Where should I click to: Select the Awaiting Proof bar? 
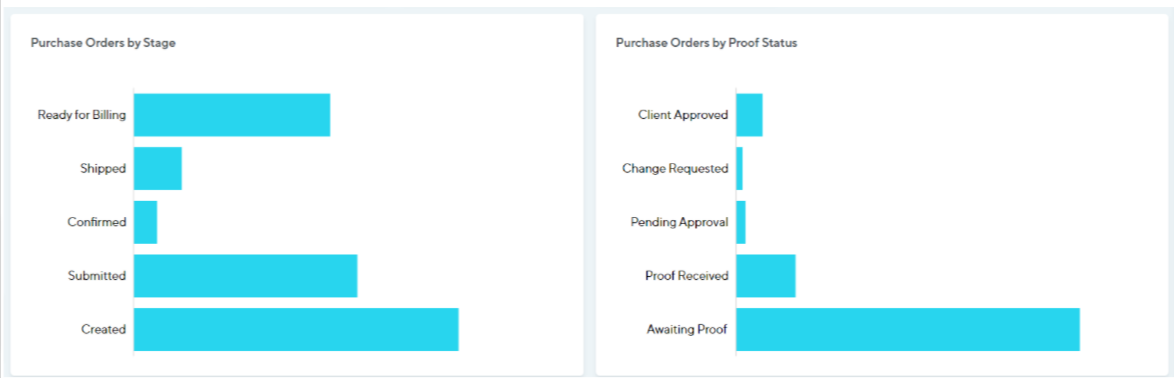pyautogui.click(x=908, y=329)
